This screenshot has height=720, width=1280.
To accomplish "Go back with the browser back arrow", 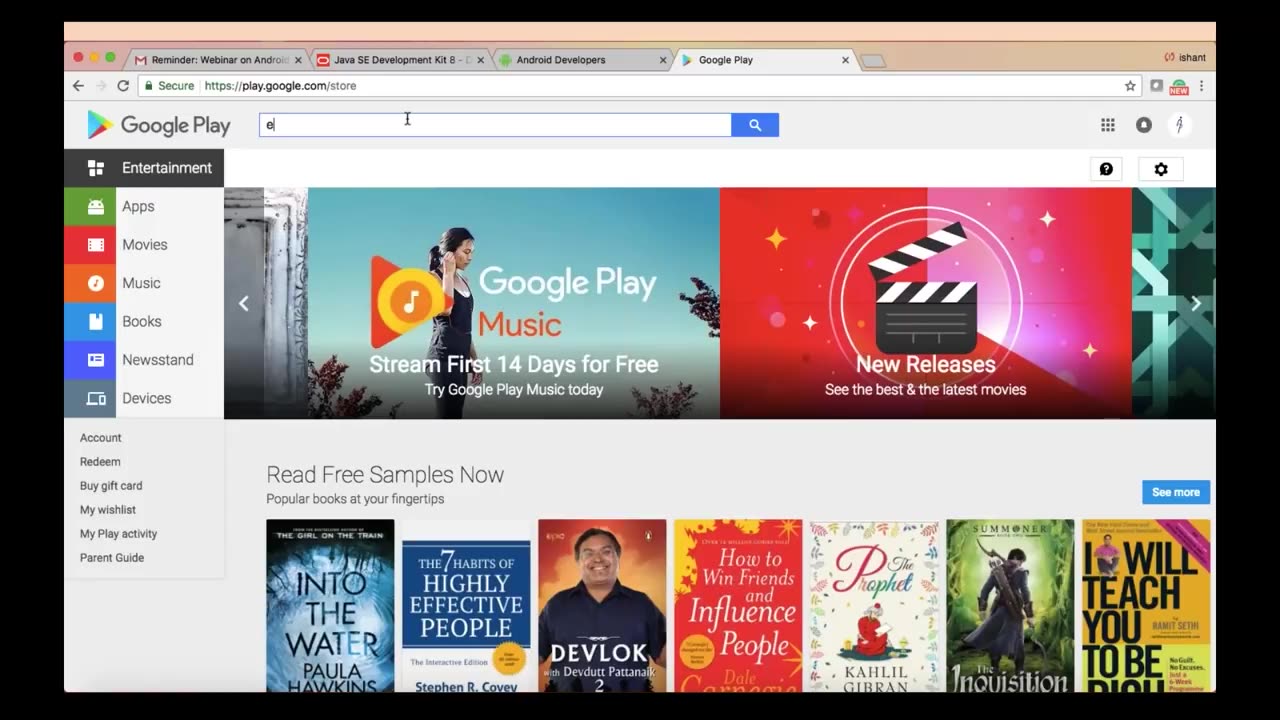I will (x=78, y=86).
